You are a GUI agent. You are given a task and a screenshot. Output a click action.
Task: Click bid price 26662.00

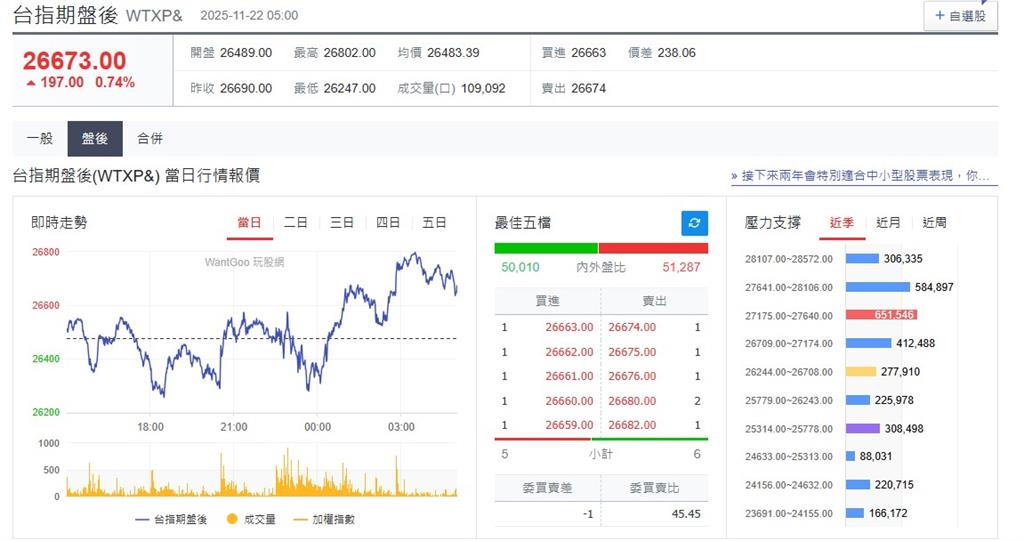tap(569, 352)
